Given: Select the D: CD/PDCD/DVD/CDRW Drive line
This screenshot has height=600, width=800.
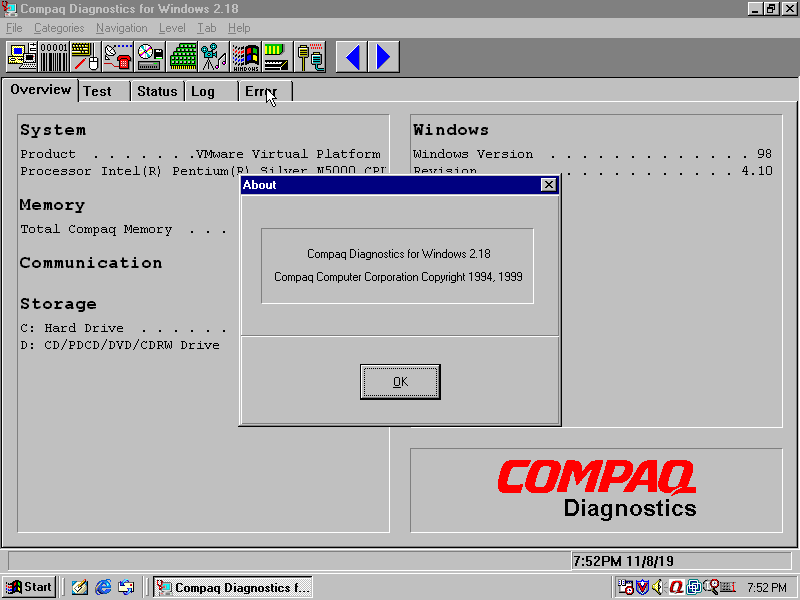Looking at the screenshot, I should pyautogui.click(x=120, y=345).
